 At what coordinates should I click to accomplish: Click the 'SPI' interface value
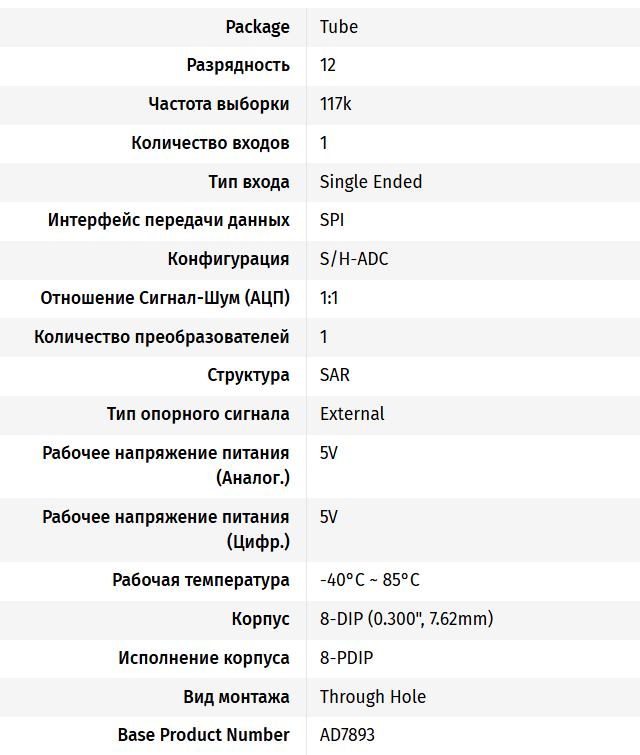pyautogui.click(x=332, y=220)
